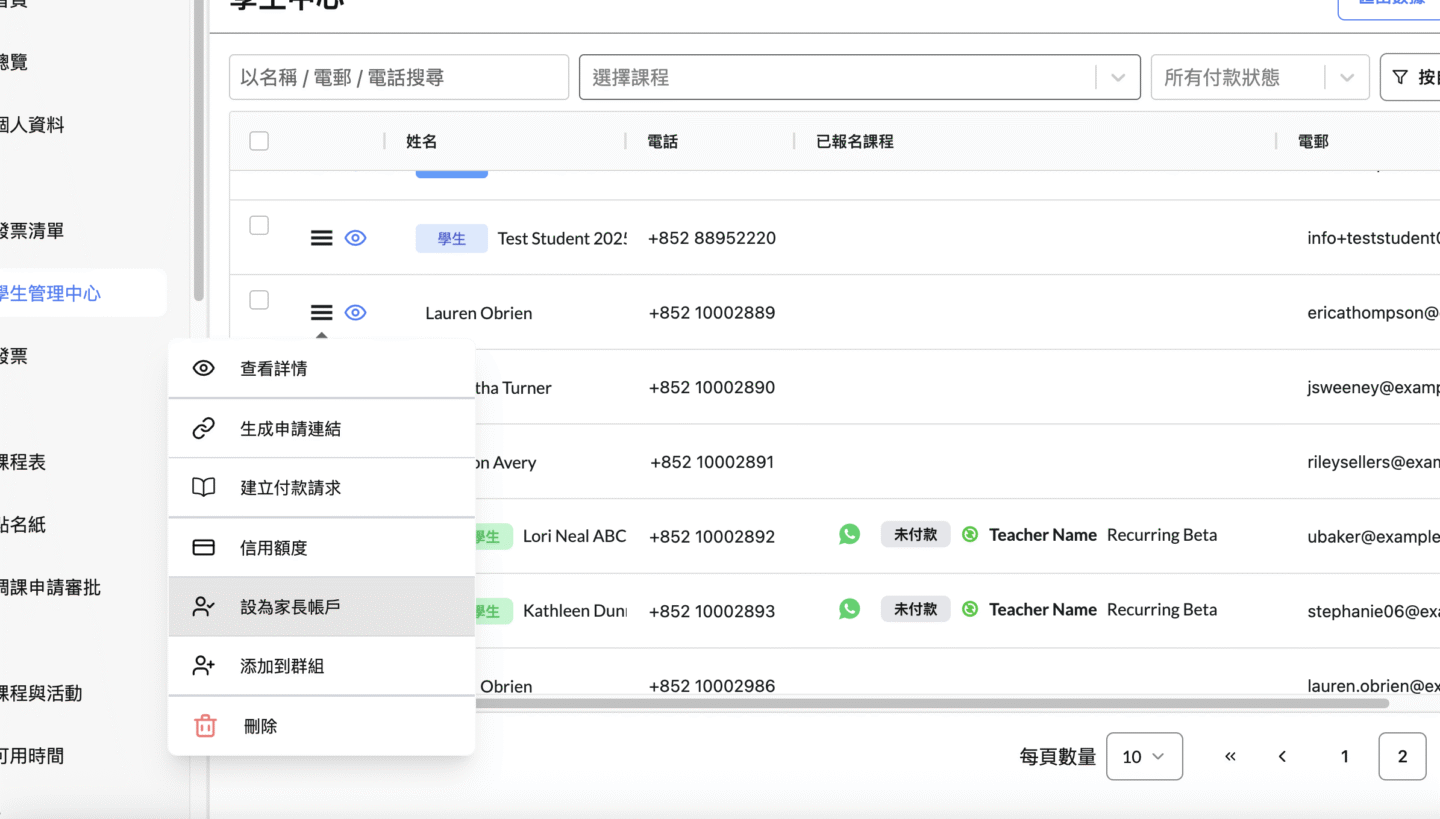The image size is (1440, 819).
Task: Click the name/email/phone search field
Action: click(398, 77)
